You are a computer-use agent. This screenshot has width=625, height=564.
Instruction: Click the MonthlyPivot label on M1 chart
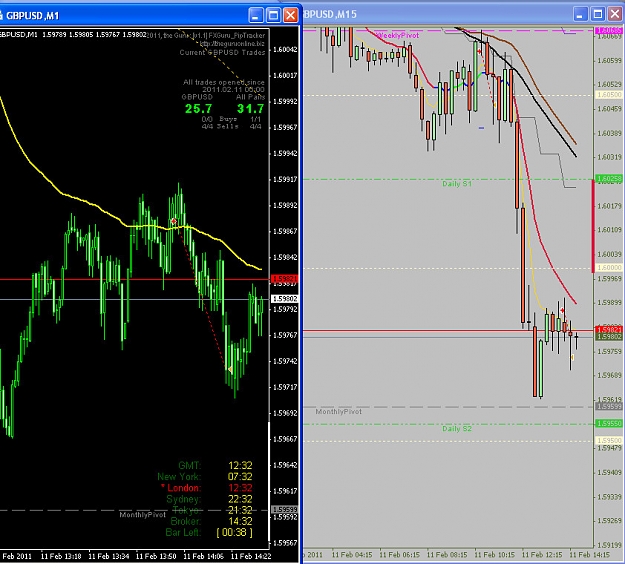(x=142, y=515)
